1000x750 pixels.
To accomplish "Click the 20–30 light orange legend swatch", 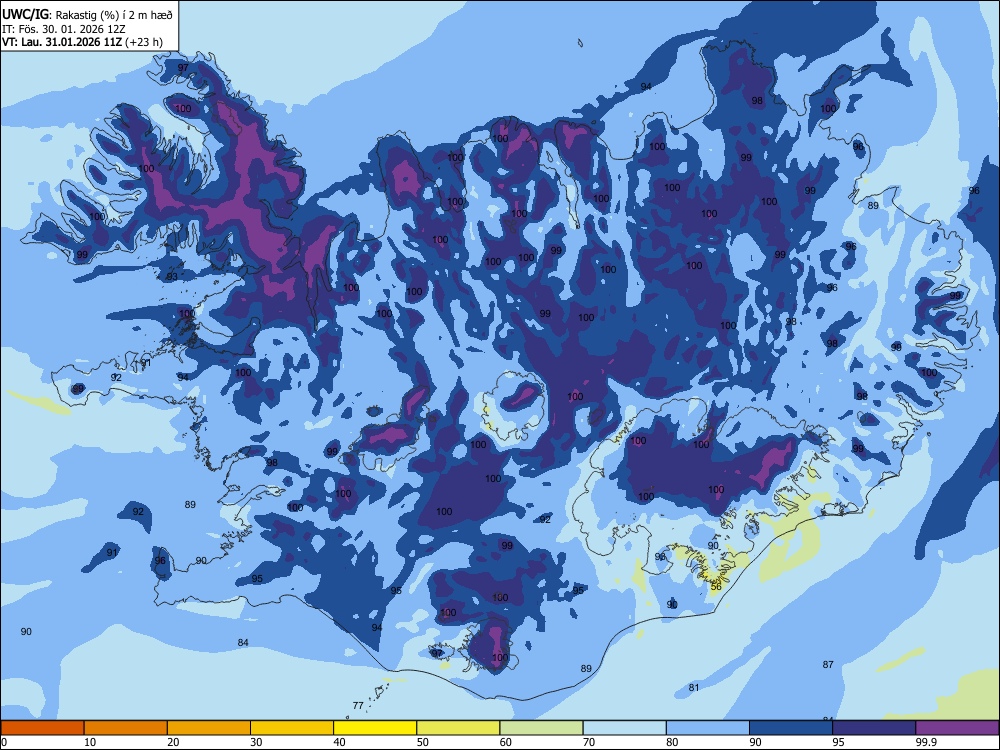I will [209, 728].
